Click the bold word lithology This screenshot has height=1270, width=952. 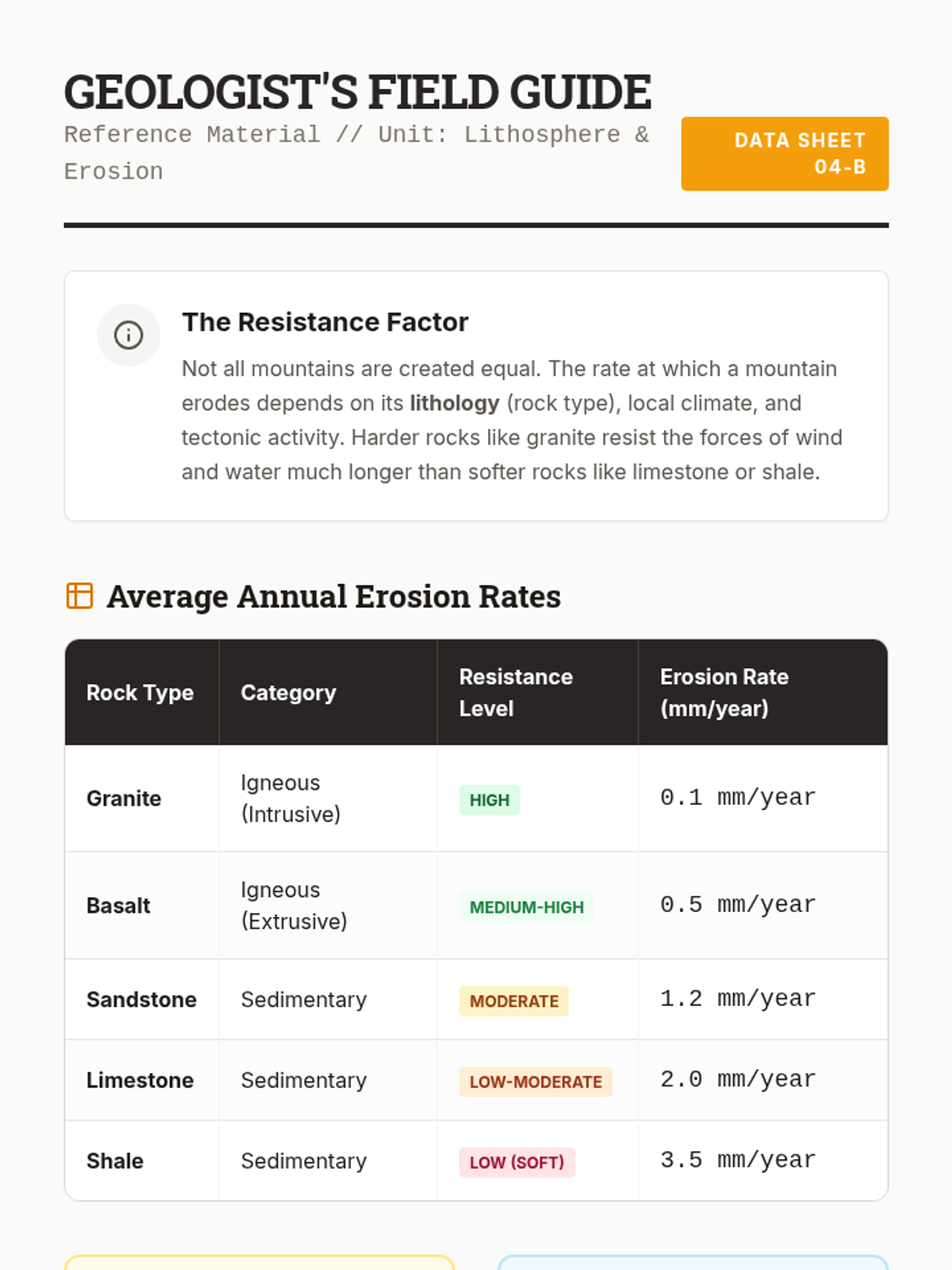[x=454, y=403]
